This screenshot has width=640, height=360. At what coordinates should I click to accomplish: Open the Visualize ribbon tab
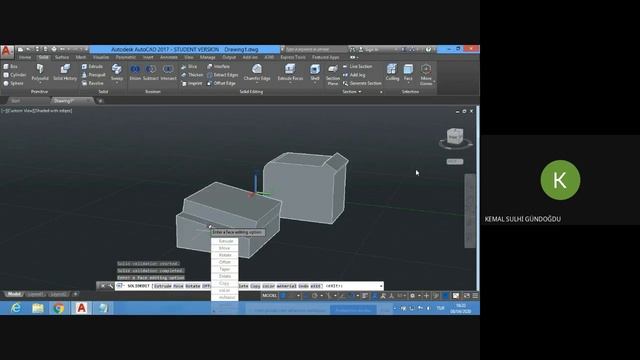(x=101, y=58)
